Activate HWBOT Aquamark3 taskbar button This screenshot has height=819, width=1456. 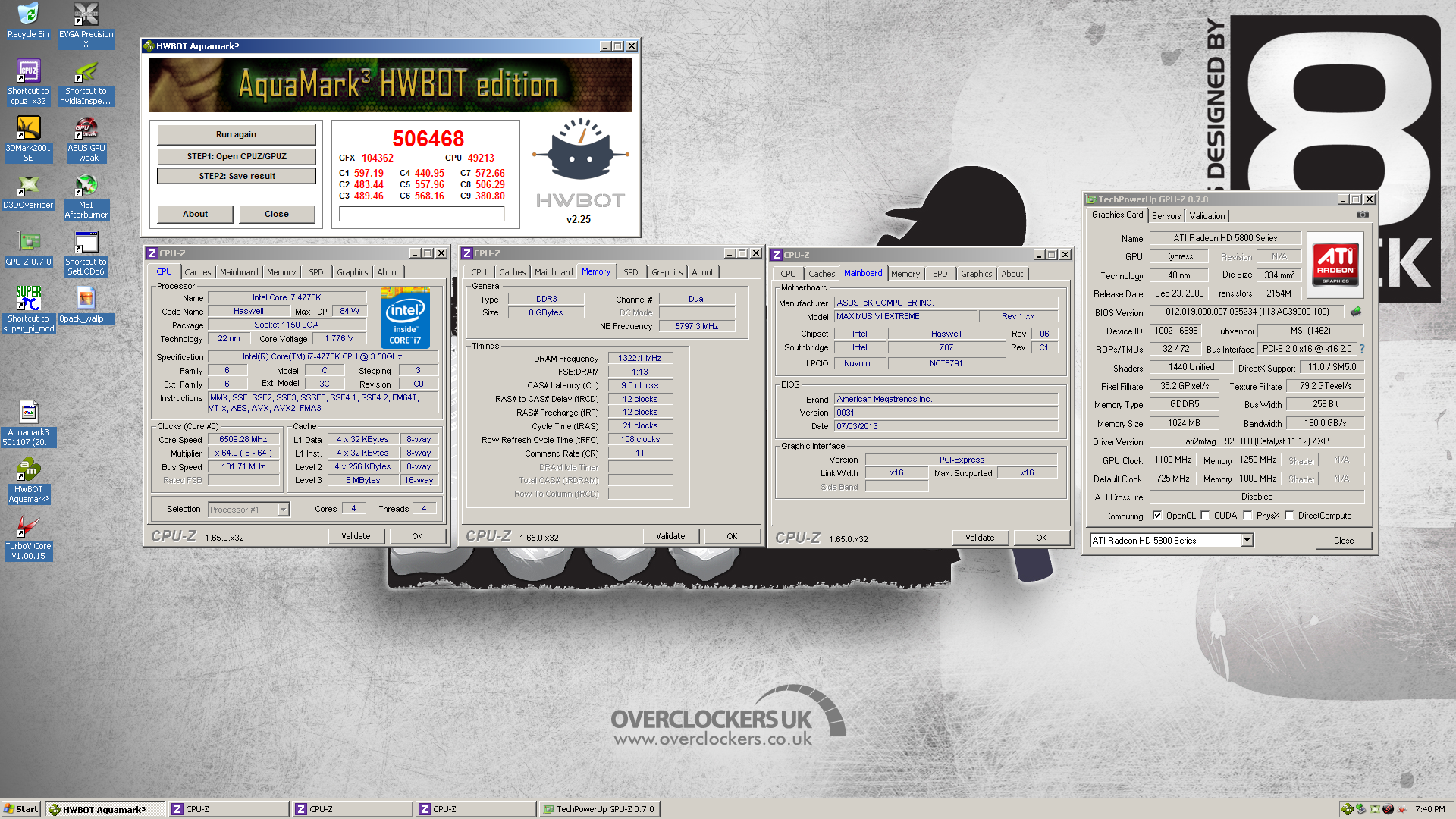[x=105, y=809]
